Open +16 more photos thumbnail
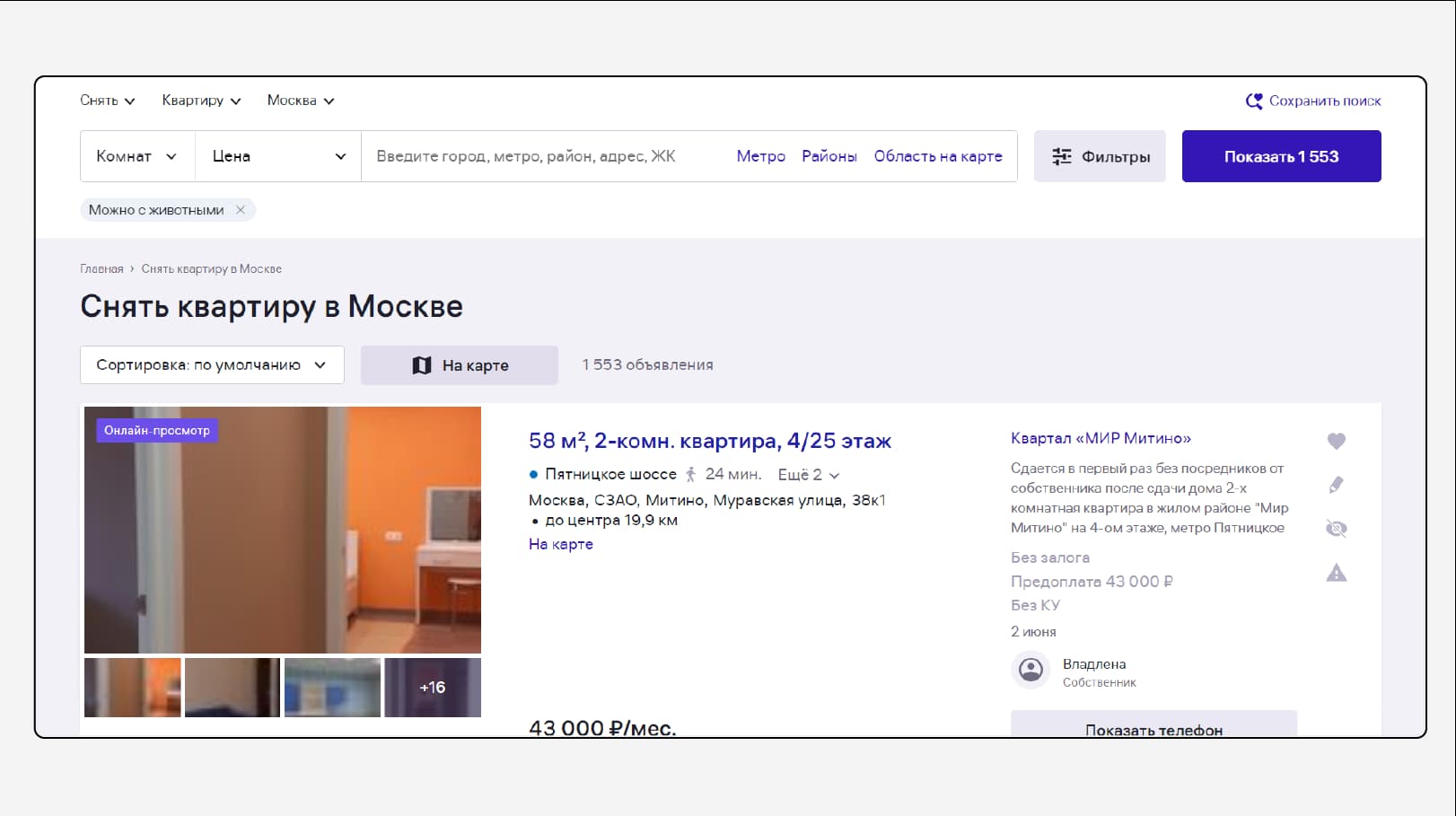The height and width of the screenshot is (816, 1456). [433, 688]
